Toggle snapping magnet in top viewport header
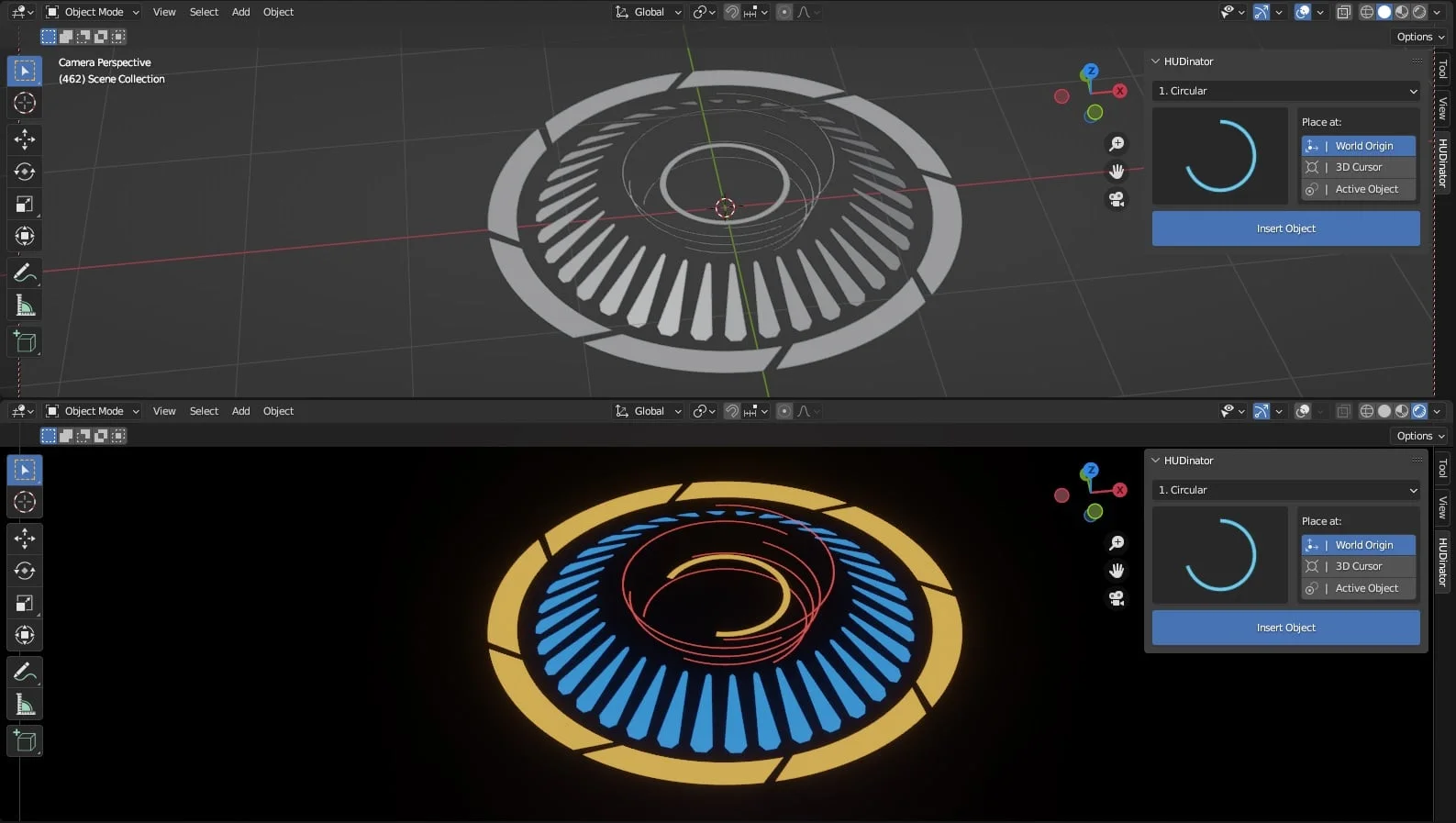Screen dimensions: 1456x823 732,12
